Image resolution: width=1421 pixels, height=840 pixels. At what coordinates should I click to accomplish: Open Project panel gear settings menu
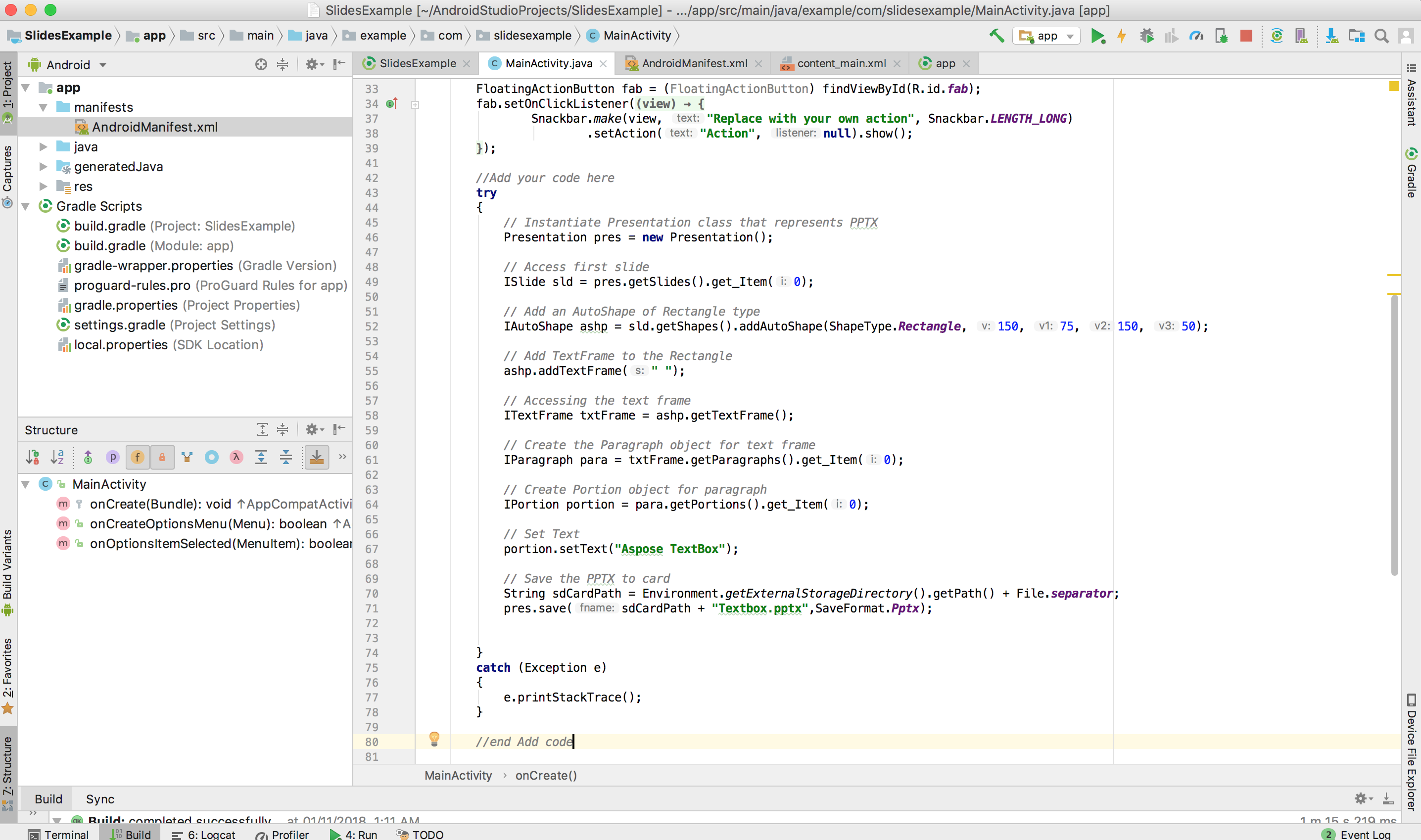point(314,64)
